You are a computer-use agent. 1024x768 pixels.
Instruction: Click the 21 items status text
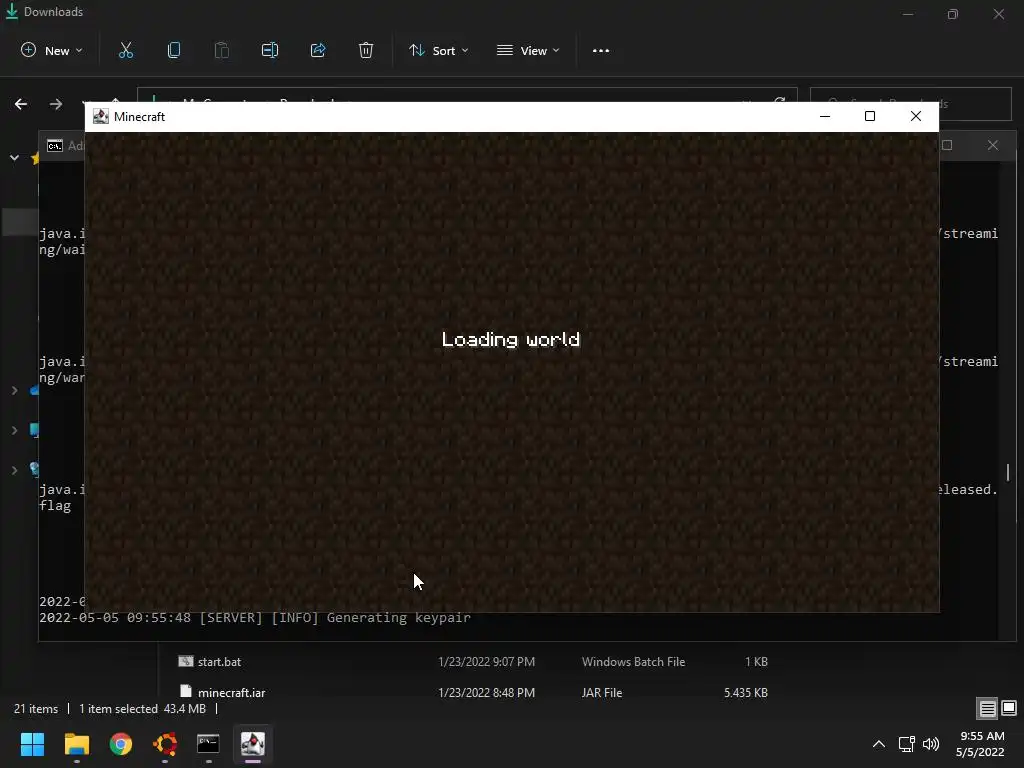tap(36, 709)
